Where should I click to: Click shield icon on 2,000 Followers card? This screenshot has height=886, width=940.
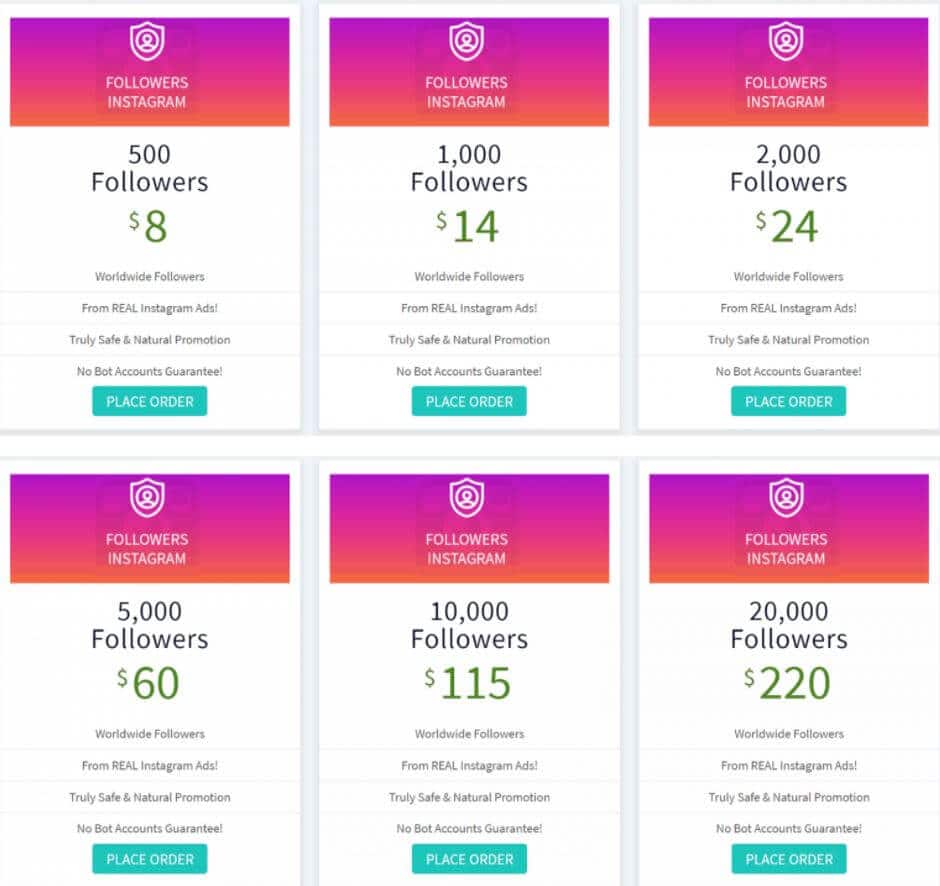pos(786,41)
